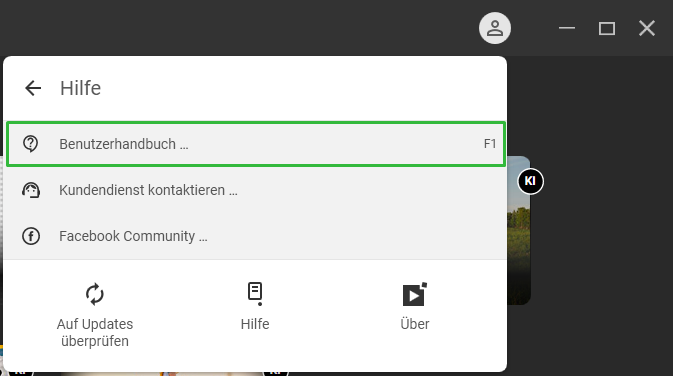673x376 pixels.
Task: Open the Benutzerhandbuch … menu entry
Action: pos(256,144)
